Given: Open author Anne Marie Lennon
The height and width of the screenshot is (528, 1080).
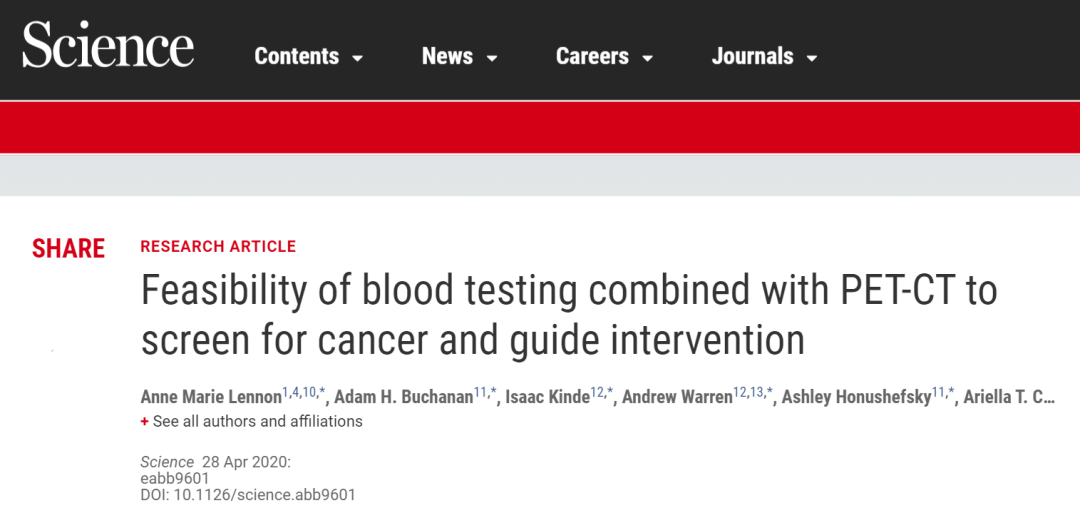Looking at the screenshot, I should [x=210, y=398].
